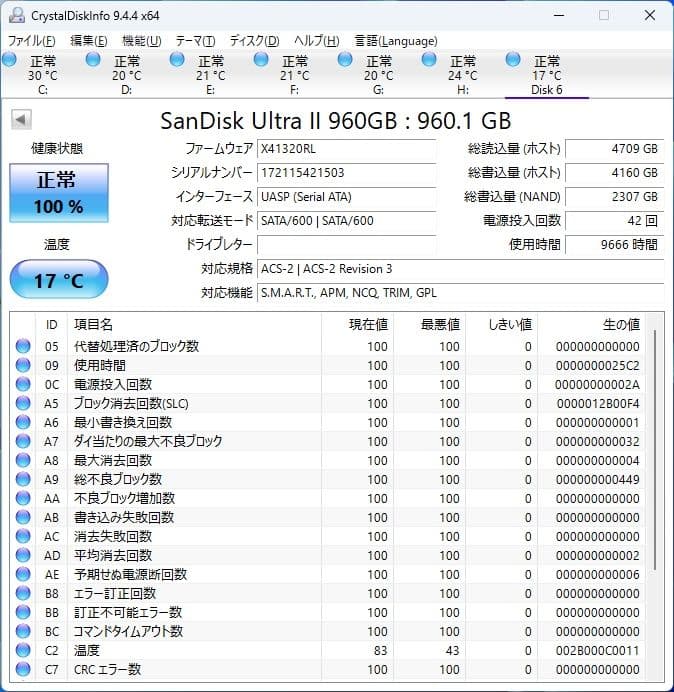This screenshot has height=692, width=674.
Task: Click the 正常 100 % health status button
Action: (x=59, y=193)
